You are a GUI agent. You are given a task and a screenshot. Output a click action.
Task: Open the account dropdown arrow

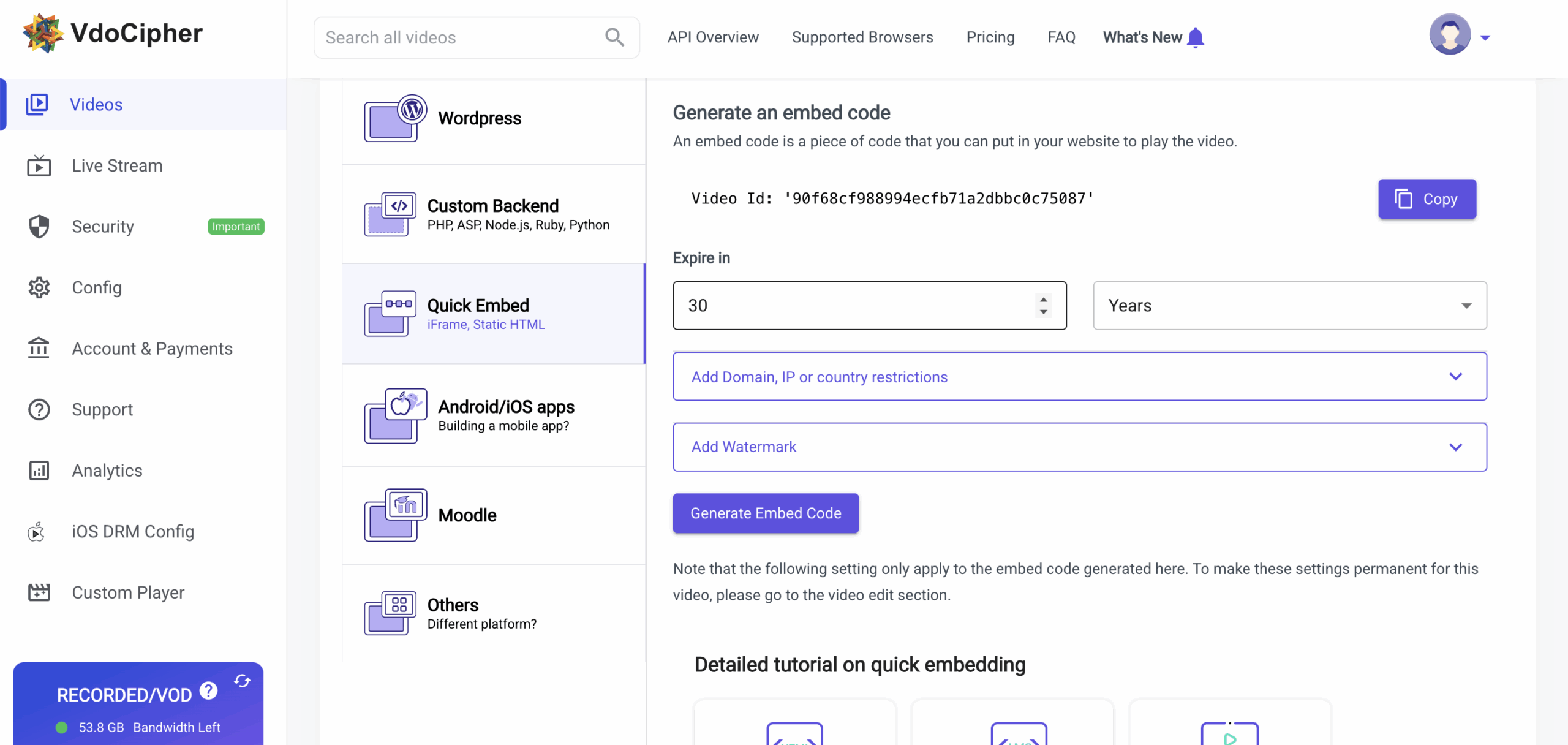pyautogui.click(x=1485, y=37)
